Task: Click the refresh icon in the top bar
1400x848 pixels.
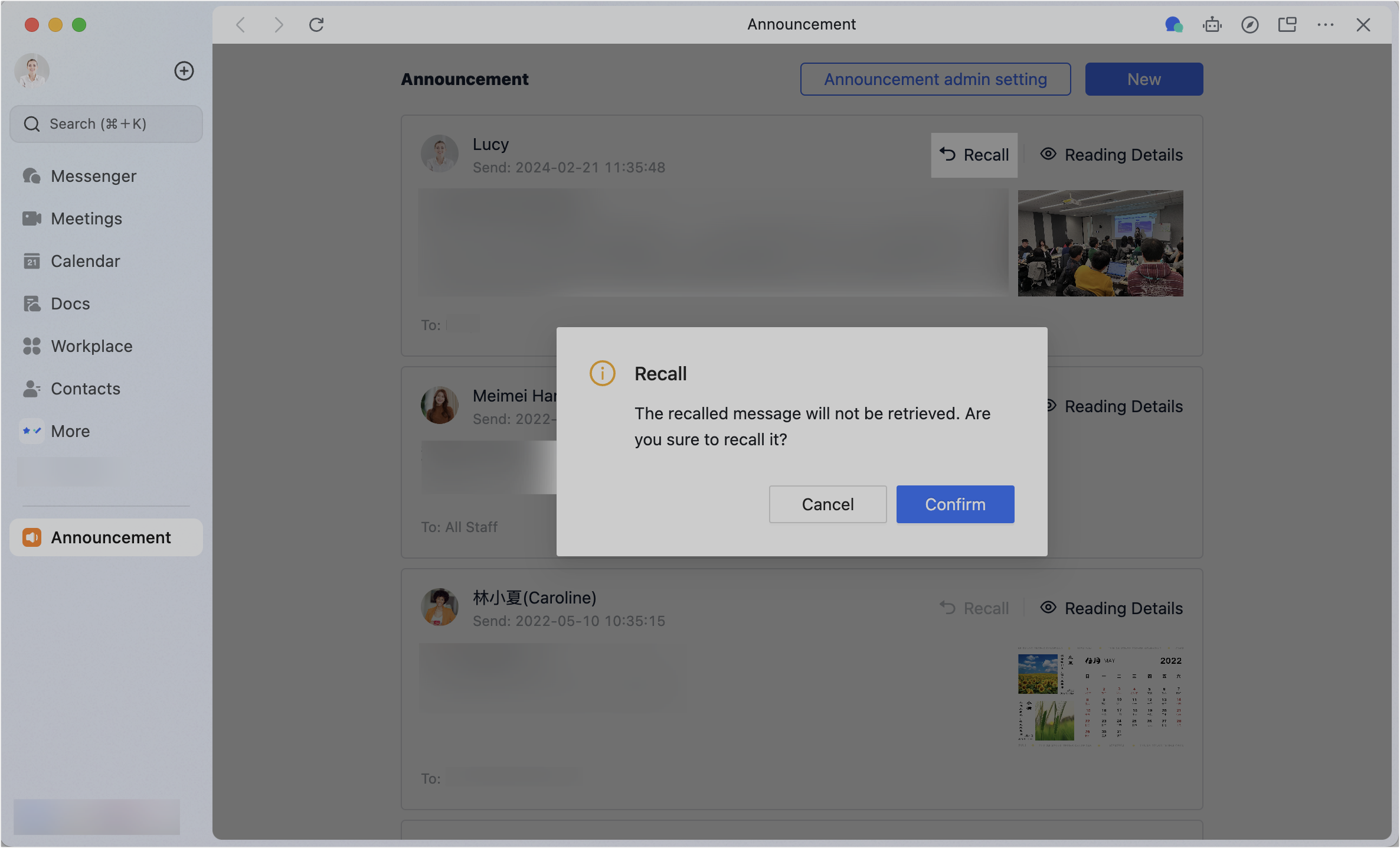Action: coord(316,25)
